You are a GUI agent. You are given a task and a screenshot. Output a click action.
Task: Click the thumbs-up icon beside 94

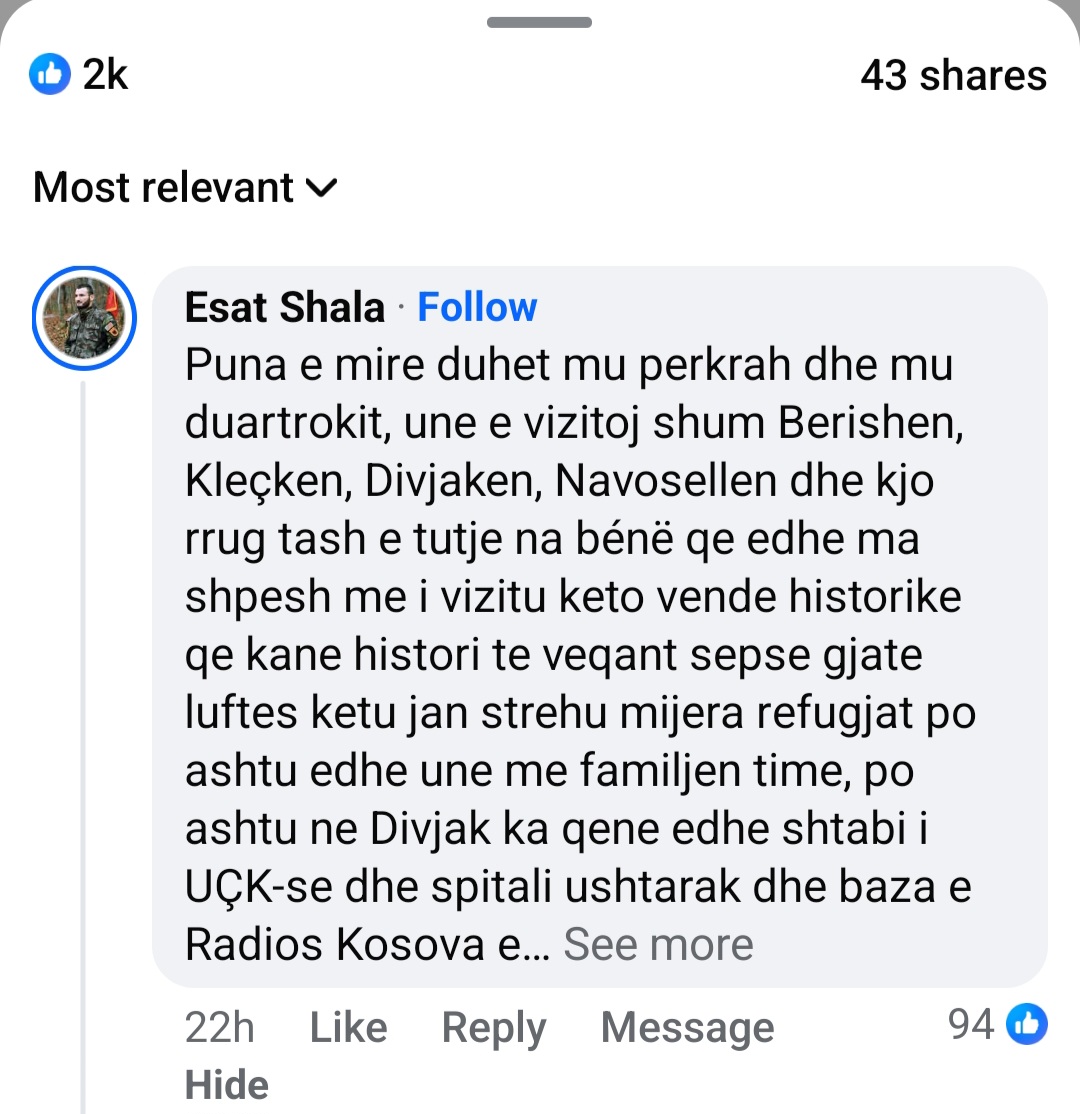pyautogui.click(x=1026, y=1024)
